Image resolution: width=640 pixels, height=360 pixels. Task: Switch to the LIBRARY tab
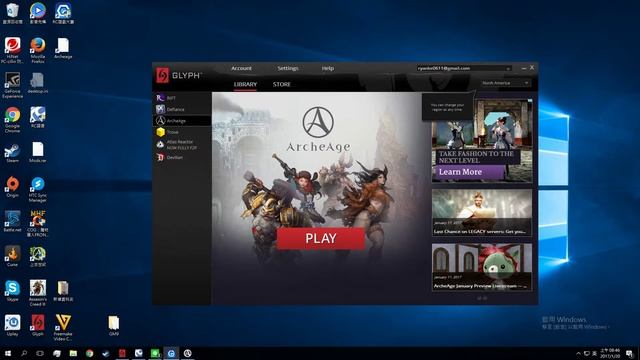point(245,84)
